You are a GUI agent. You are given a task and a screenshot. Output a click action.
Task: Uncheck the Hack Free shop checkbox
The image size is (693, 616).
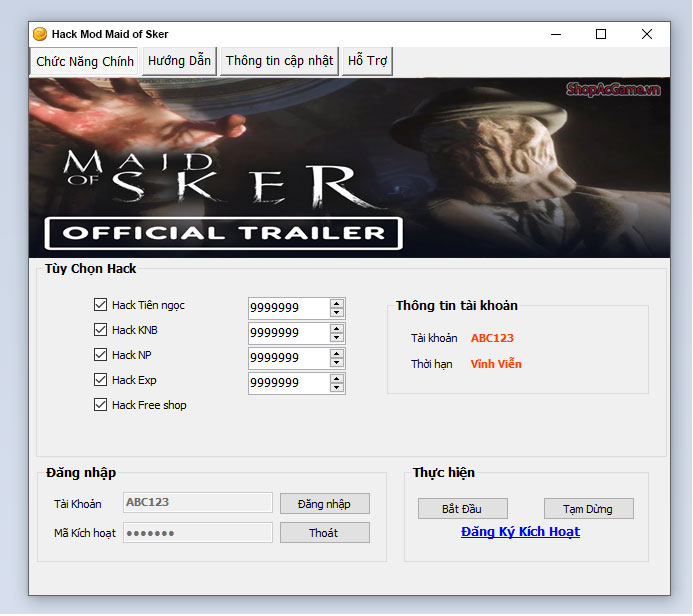pyautogui.click(x=100, y=405)
